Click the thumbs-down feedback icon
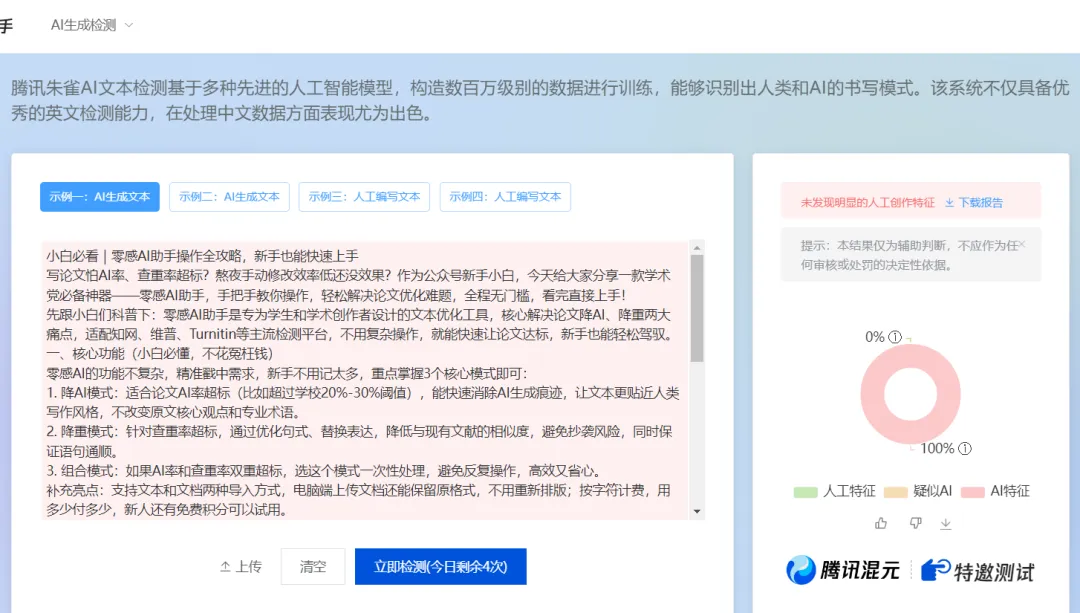This screenshot has width=1080, height=613. tap(915, 523)
